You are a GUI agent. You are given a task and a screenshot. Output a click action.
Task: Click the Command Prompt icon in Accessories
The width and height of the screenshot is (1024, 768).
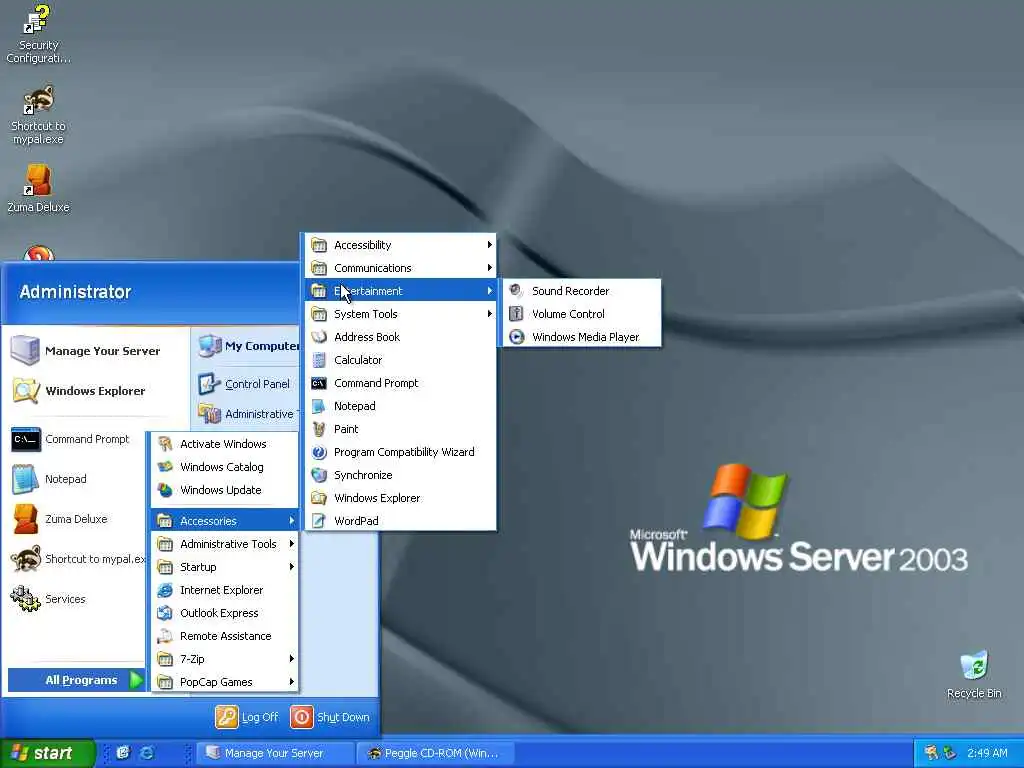click(319, 383)
